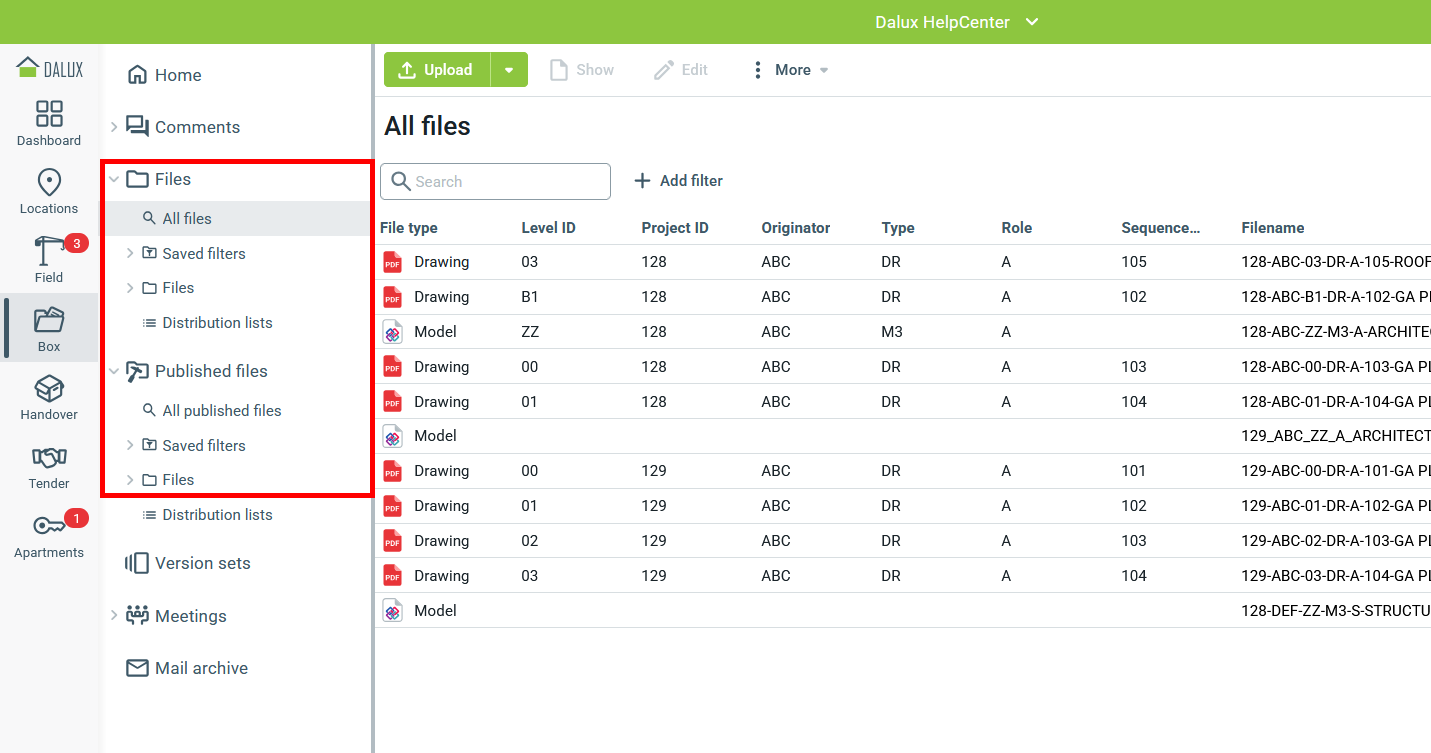Screen dimensions: 1431x753
Task: Expand the Comments section
Action: pos(115,127)
